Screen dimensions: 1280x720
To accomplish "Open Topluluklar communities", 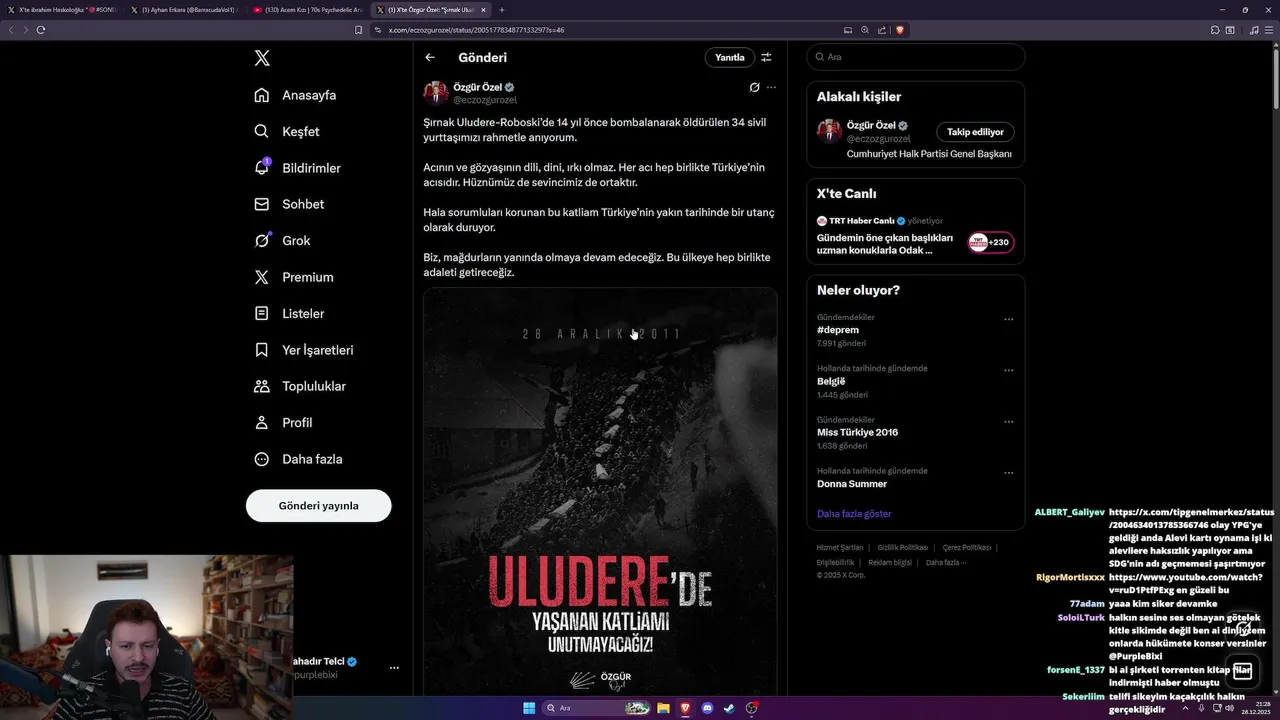I will [x=300, y=386].
